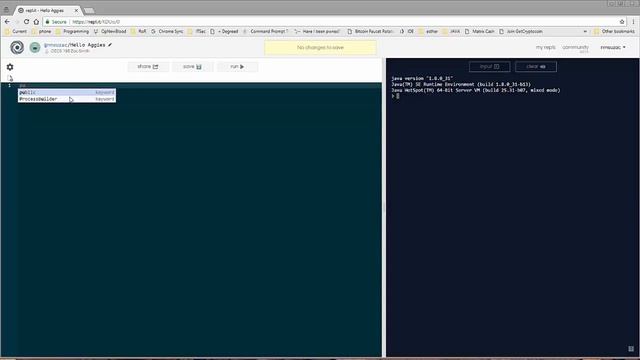Open the files panel icon

[10, 78]
